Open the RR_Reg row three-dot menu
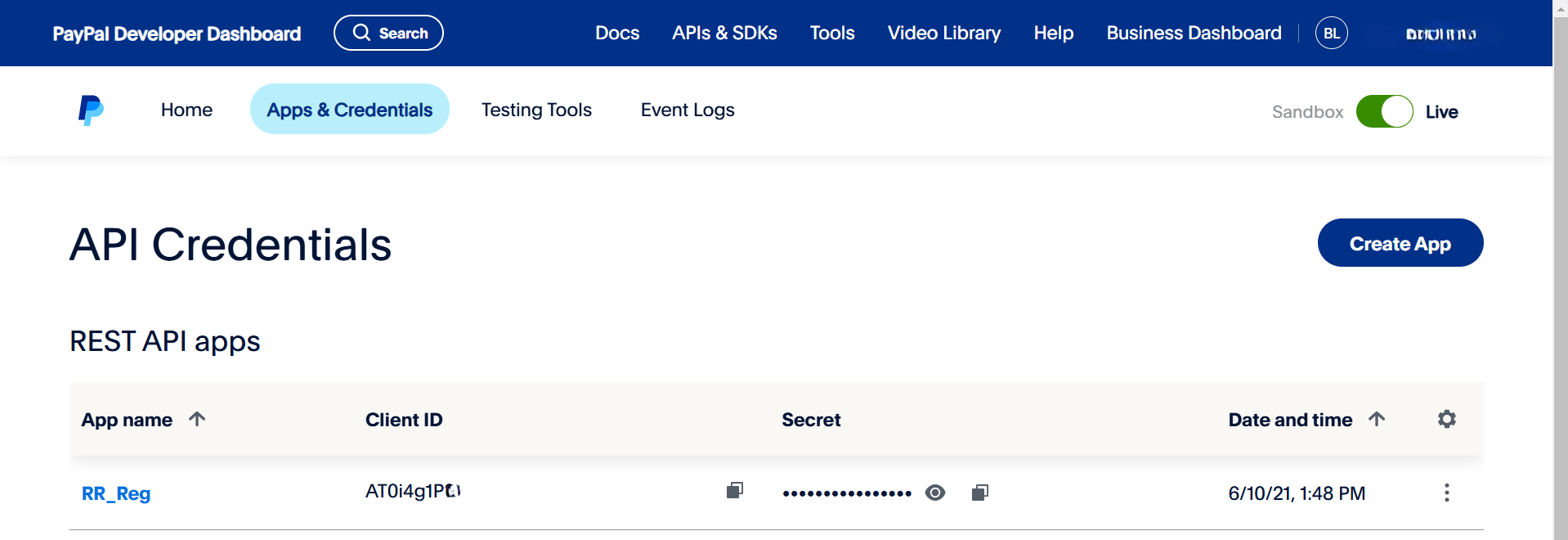 click(1446, 493)
